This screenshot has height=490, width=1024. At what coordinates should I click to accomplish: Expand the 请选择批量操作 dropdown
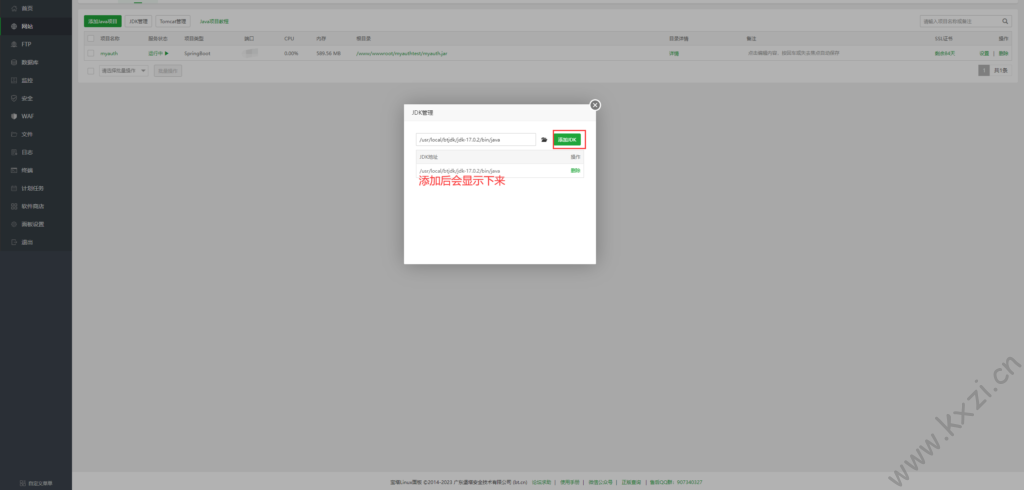123,71
